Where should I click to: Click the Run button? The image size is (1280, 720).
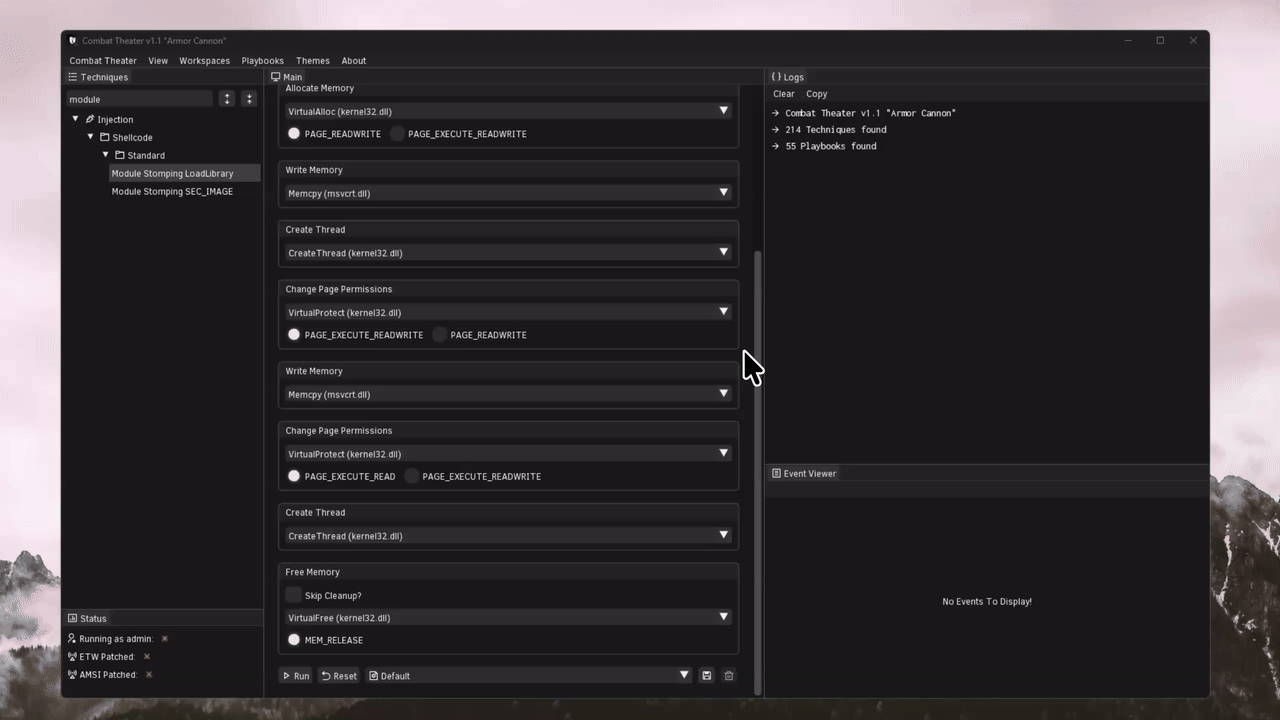pyautogui.click(x=296, y=676)
